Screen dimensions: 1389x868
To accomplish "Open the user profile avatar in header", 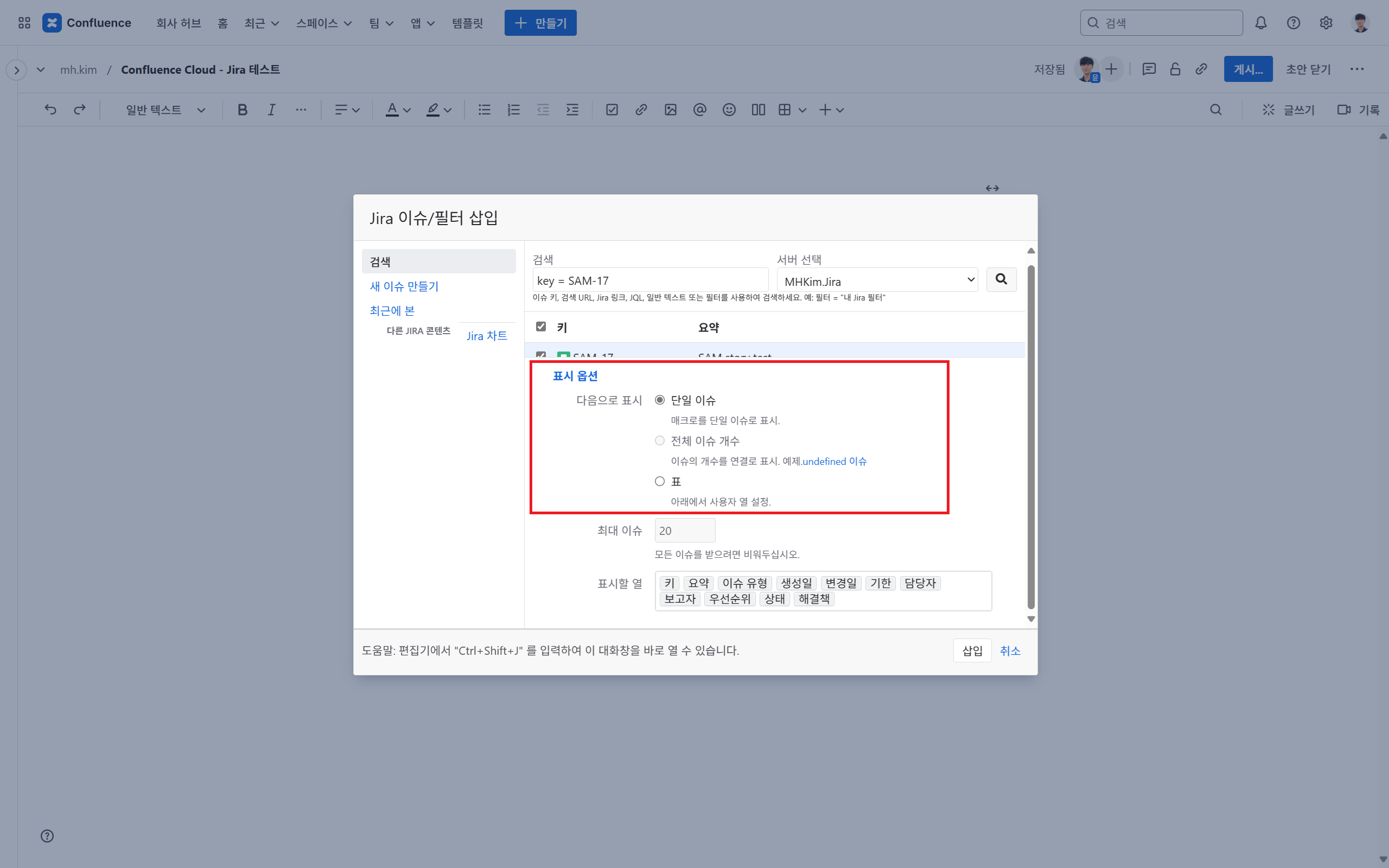I will pyautogui.click(x=1360, y=23).
